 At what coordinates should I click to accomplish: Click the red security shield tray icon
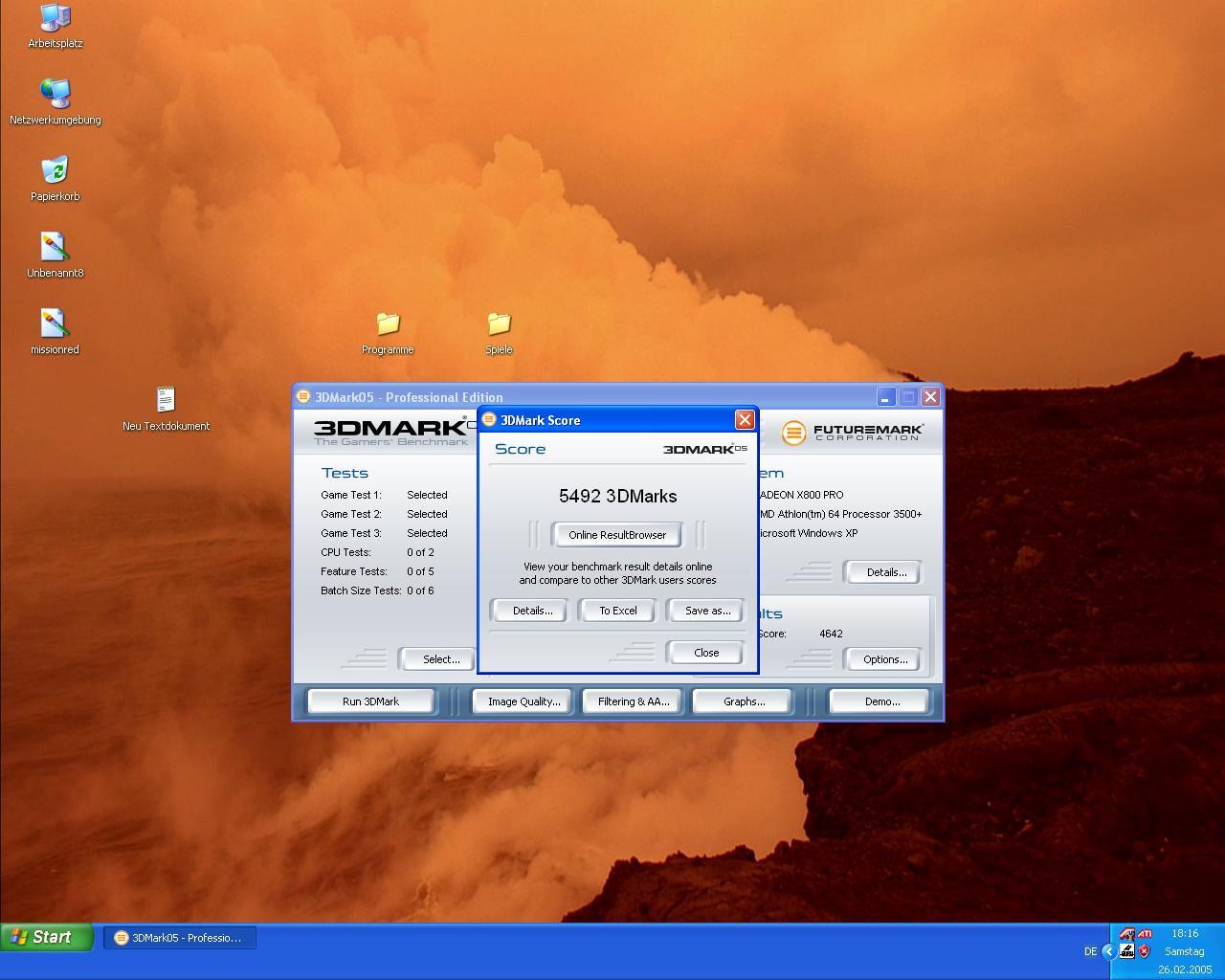tap(1144, 951)
